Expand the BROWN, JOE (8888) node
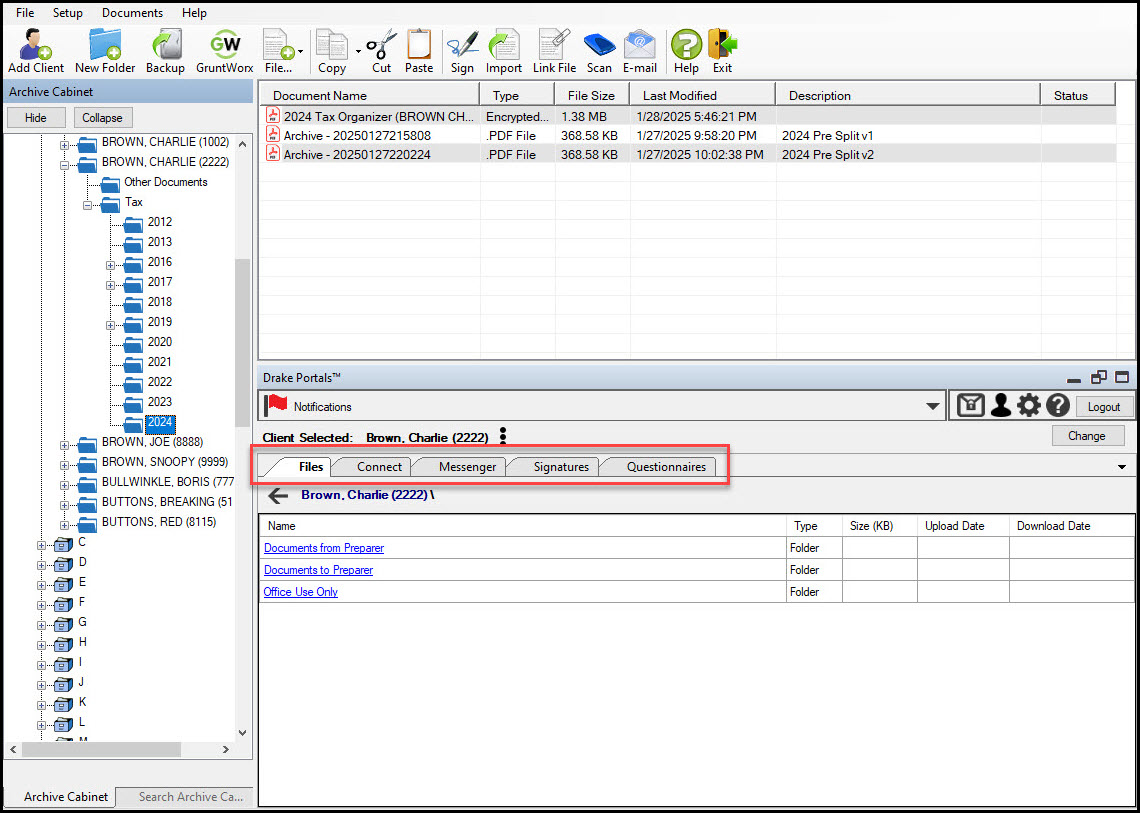1140x813 pixels. pos(64,445)
